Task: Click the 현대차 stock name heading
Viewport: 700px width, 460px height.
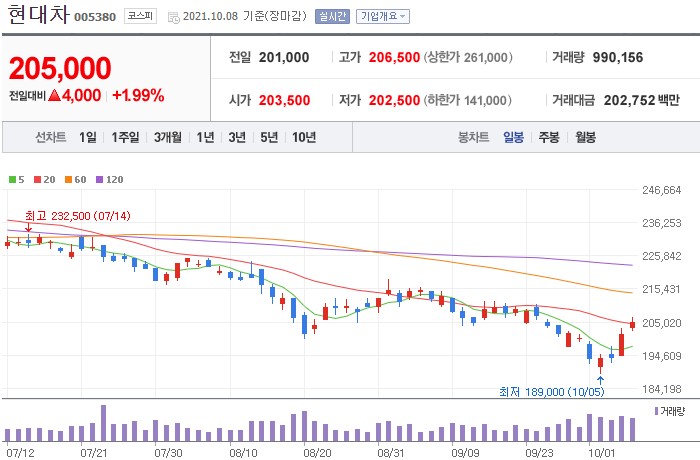Action: (x=39, y=15)
